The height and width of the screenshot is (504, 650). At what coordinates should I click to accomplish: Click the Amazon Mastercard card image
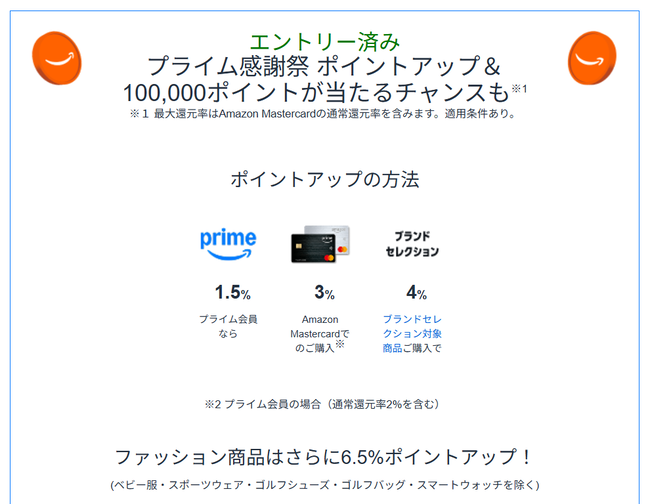[320, 244]
